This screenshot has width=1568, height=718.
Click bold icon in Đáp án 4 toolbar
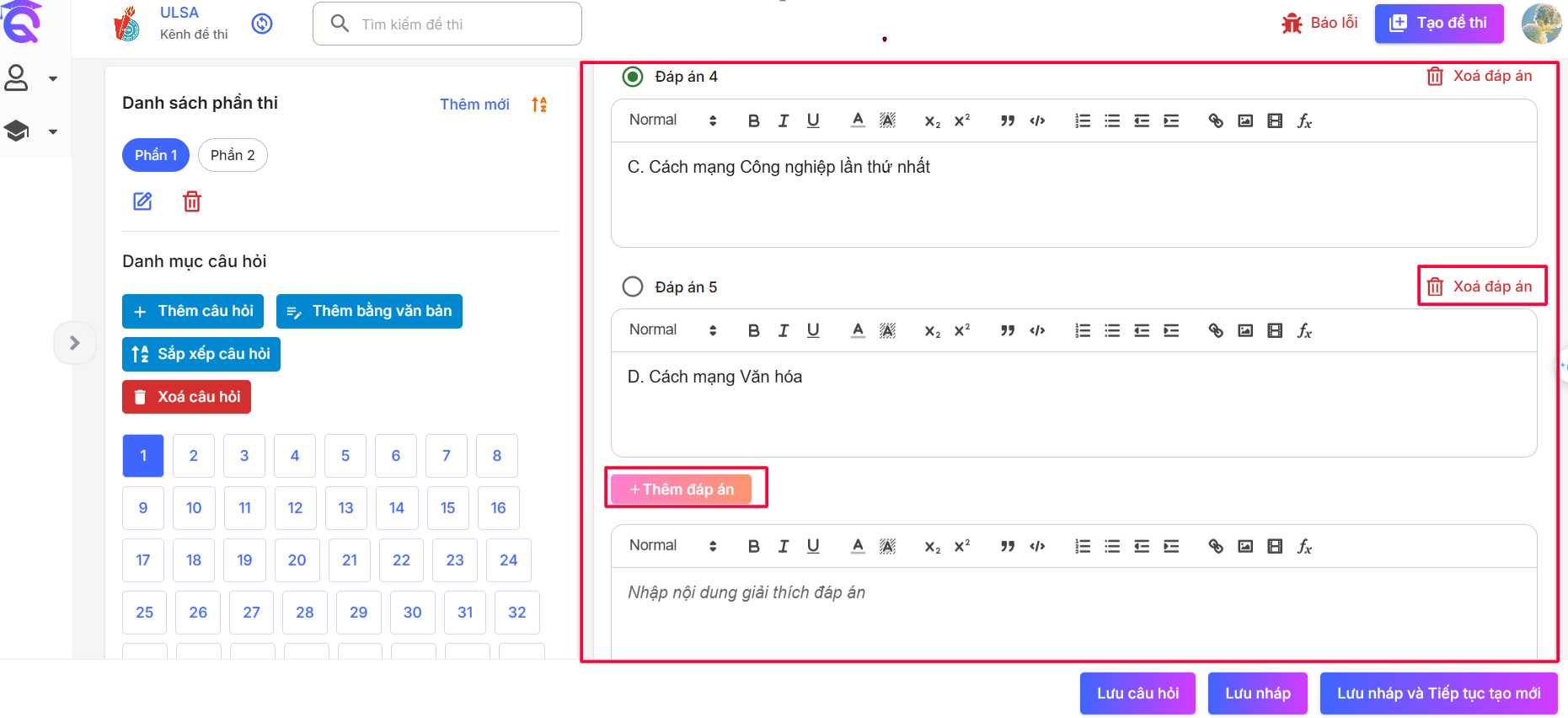click(754, 121)
